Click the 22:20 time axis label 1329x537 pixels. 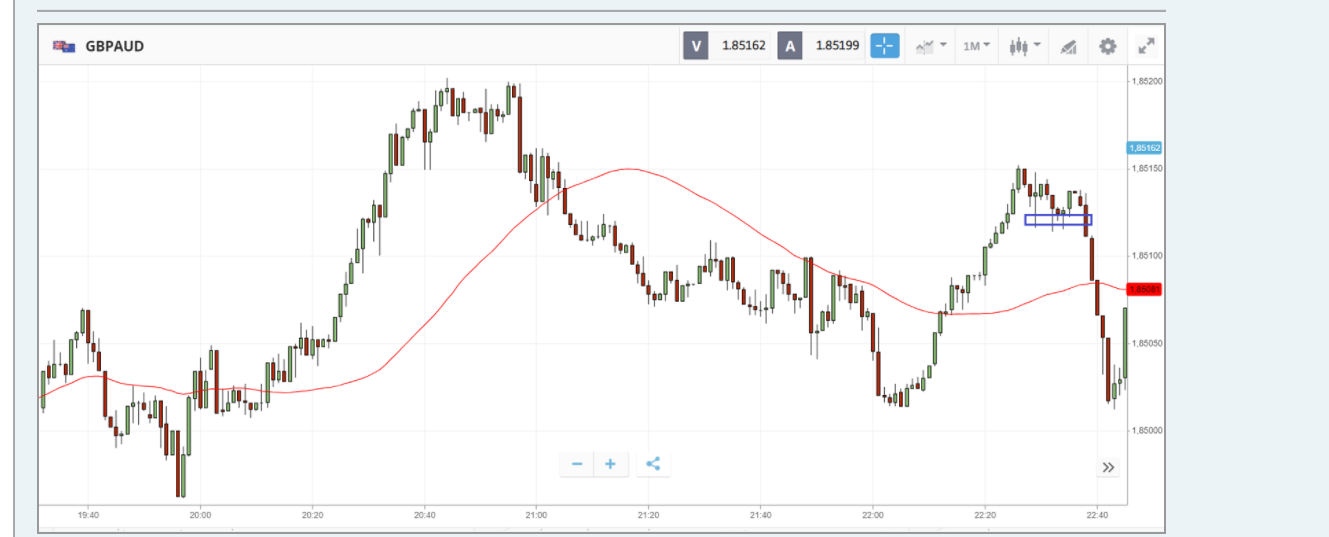(984, 516)
